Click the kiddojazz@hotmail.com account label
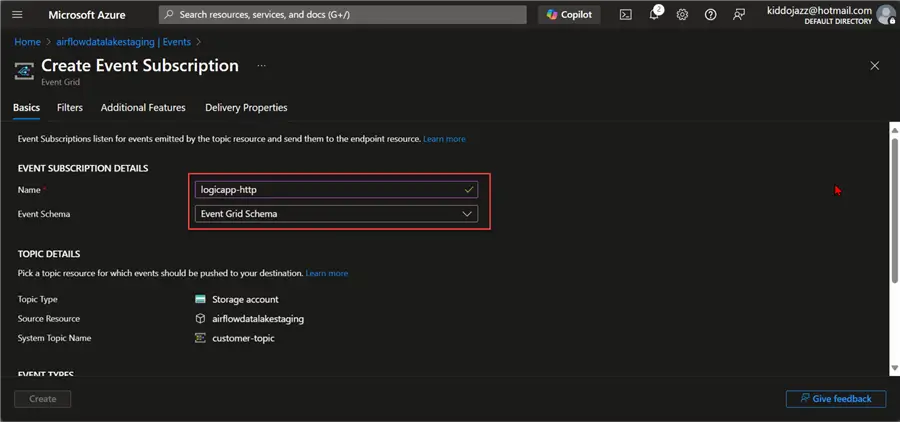This screenshot has height=422, width=900. pos(819,10)
